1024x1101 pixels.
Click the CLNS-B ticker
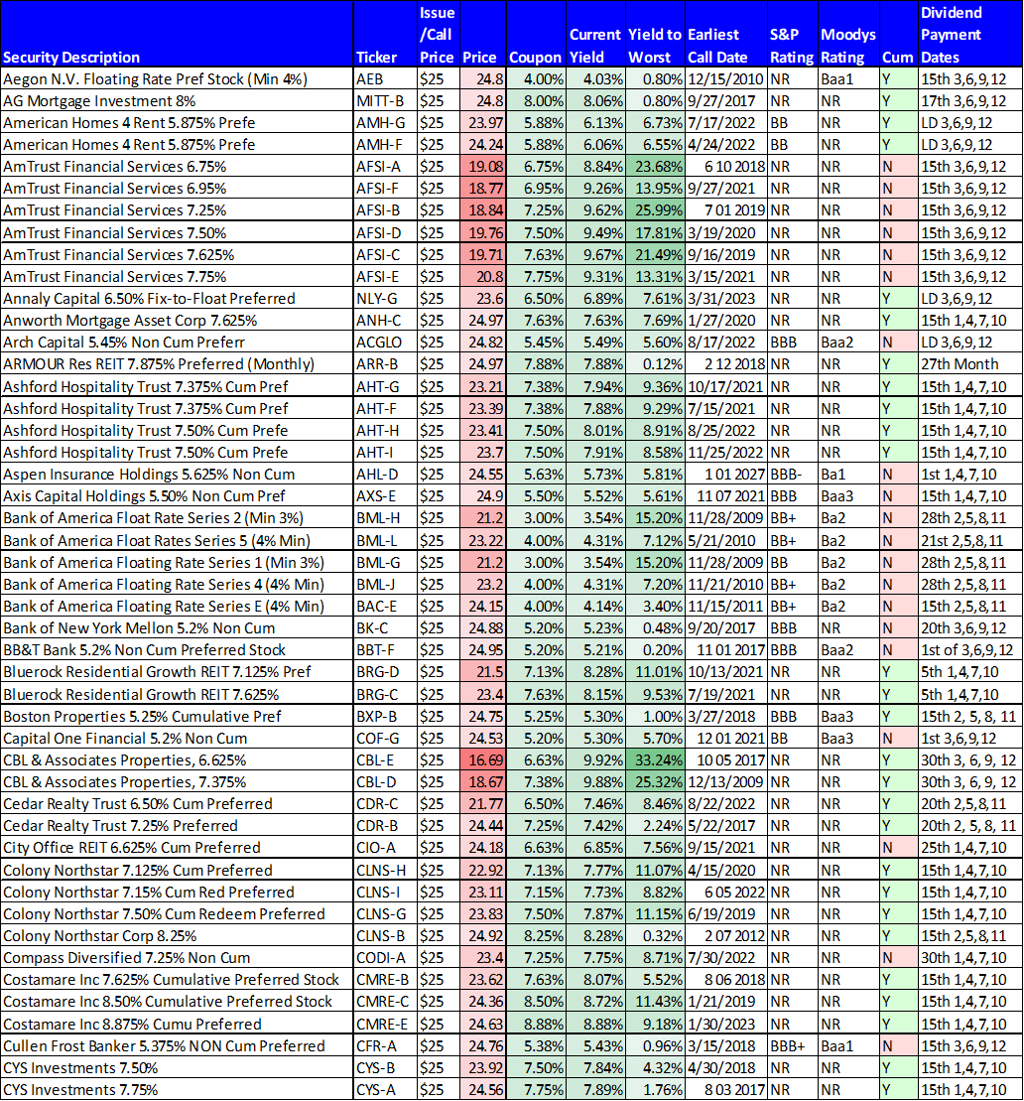[x=385, y=937]
